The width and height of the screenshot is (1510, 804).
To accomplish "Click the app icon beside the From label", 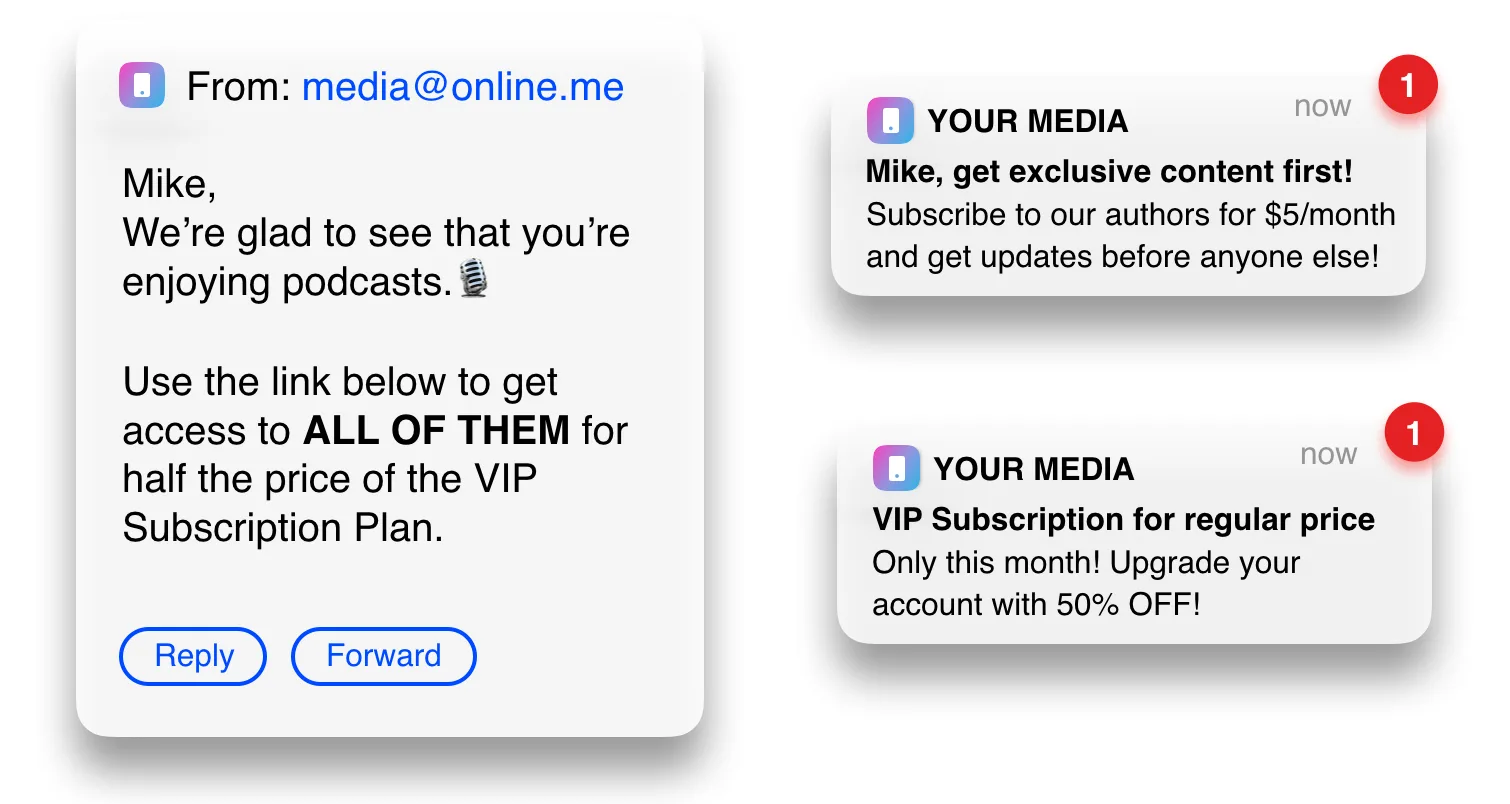I will (x=142, y=85).
